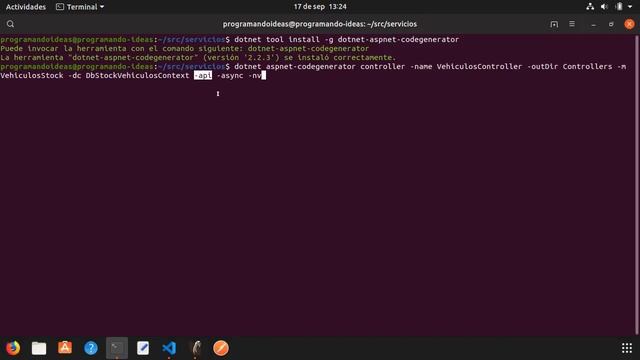This screenshot has width=640, height=360.
Task: Open Files manager from the dock
Action: 39,348
